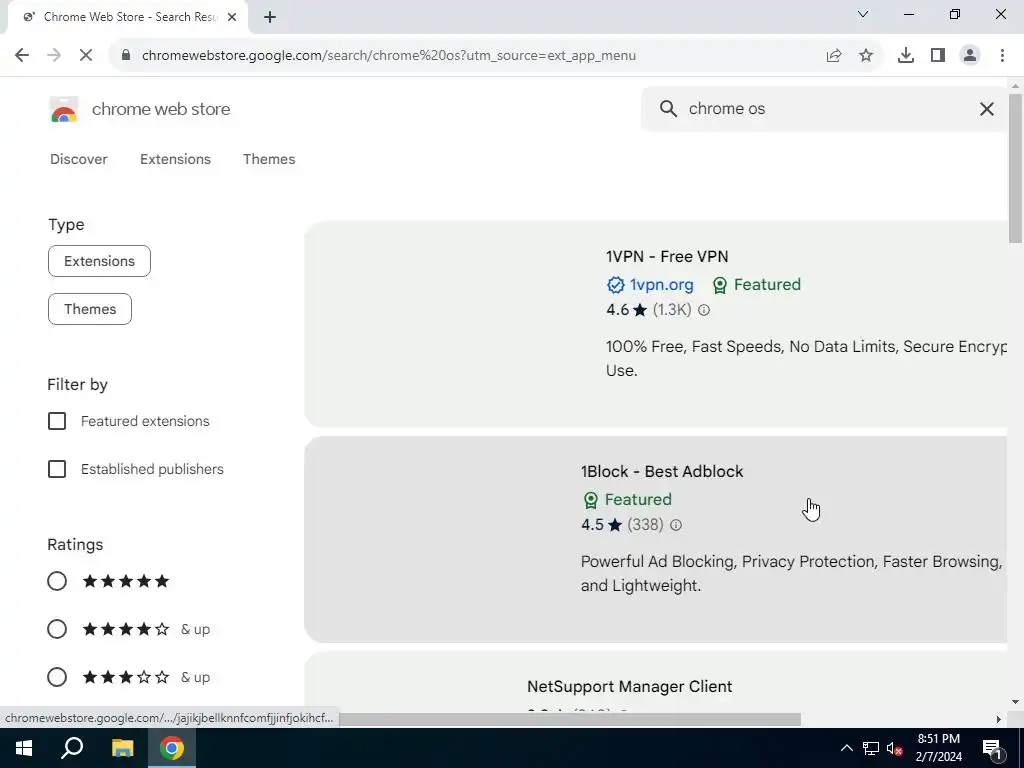Click the 1Block description text

click(x=792, y=573)
